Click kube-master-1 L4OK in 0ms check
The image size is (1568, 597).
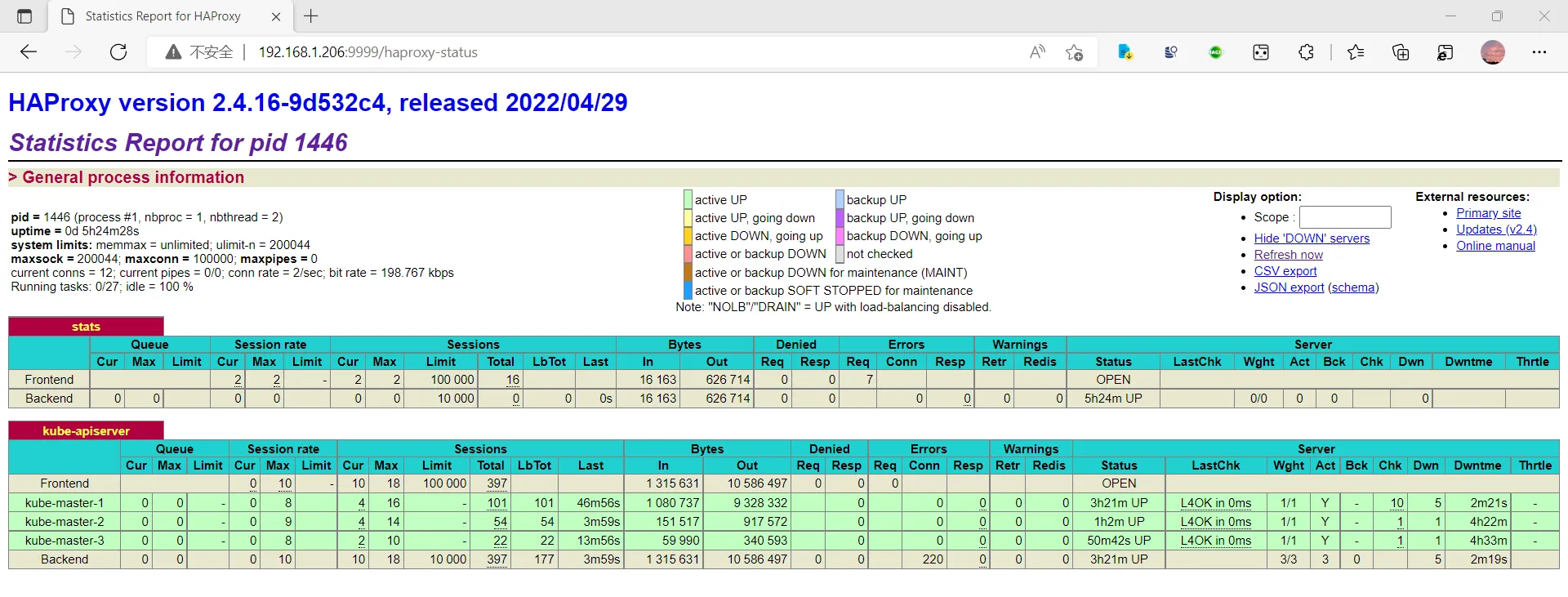[x=1215, y=503]
